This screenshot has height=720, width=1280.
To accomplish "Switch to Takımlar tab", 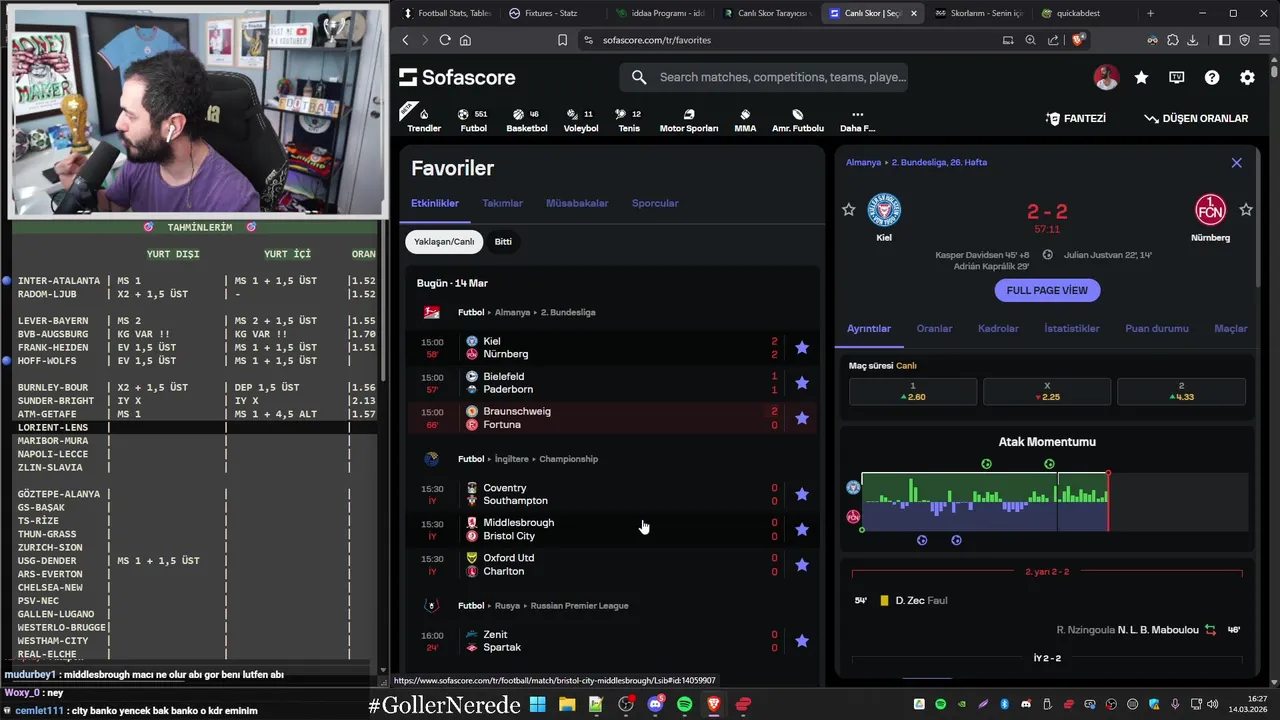I will pyautogui.click(x=502, y=203).
